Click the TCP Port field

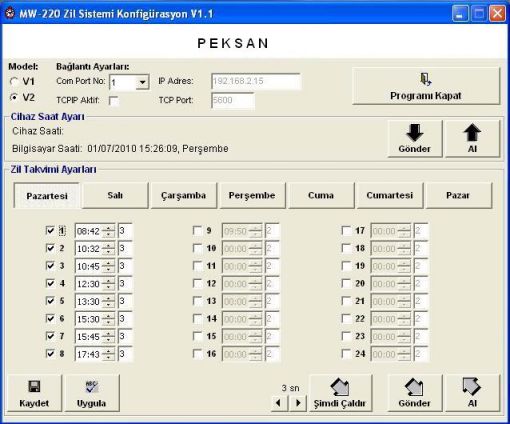click(x=233, y=100)
